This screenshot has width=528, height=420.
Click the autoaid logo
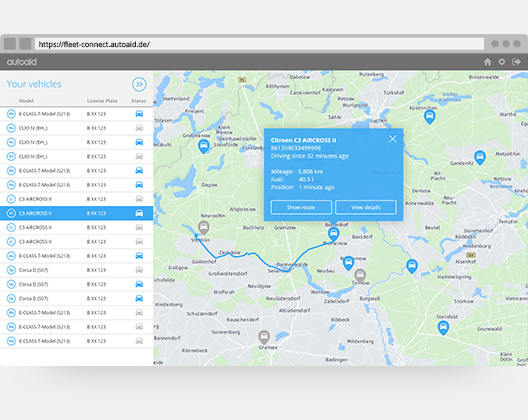pyautogui.click(x=22, y=62)
